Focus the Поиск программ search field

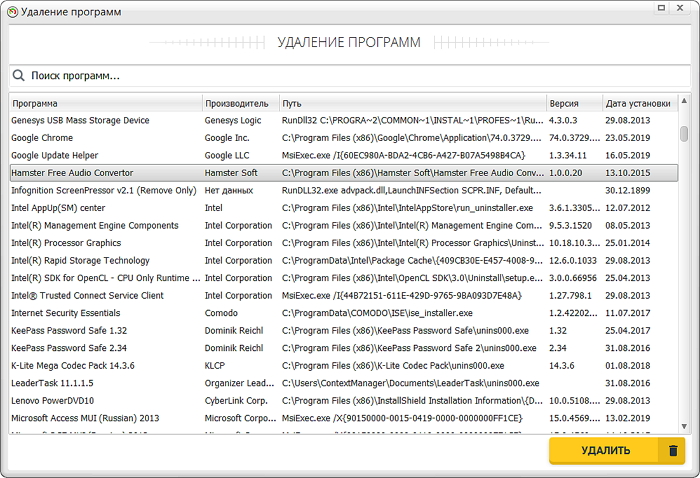tap(350, 76)
